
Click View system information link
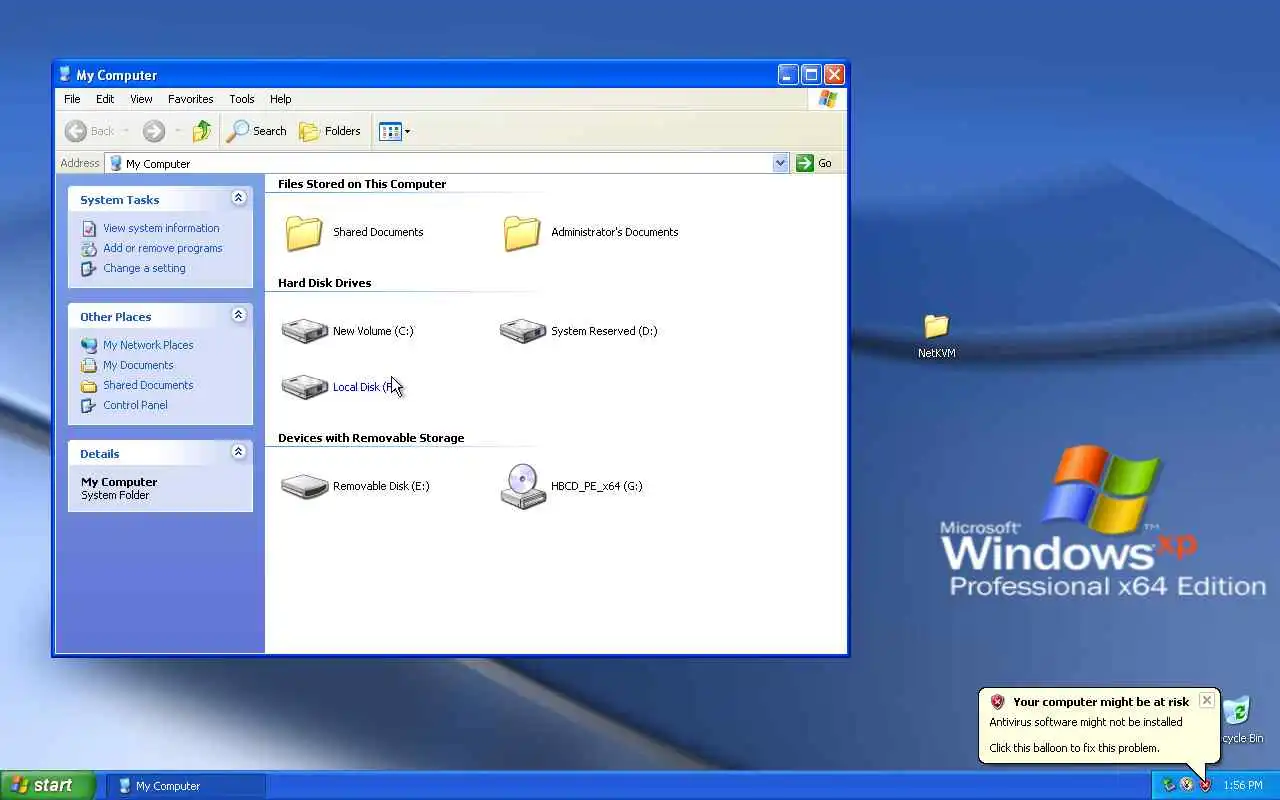click(x=161, y=228)
